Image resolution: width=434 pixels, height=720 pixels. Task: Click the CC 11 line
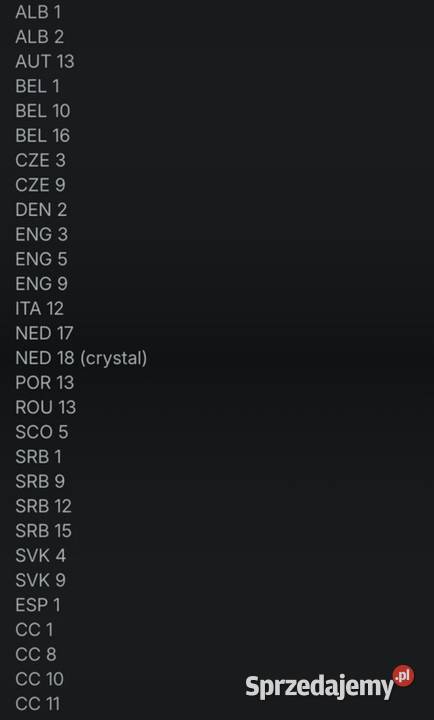coord(38,704)
